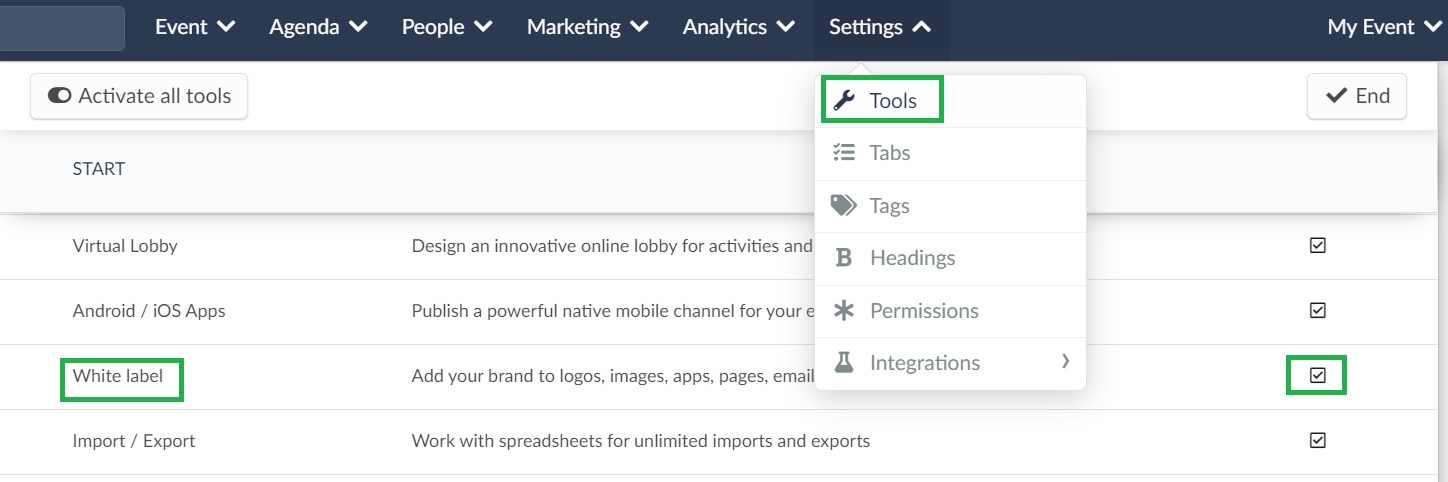1448x482 pixels.
Task: Click the checkmark icon in End button
Action: (x=1336, y=96)
